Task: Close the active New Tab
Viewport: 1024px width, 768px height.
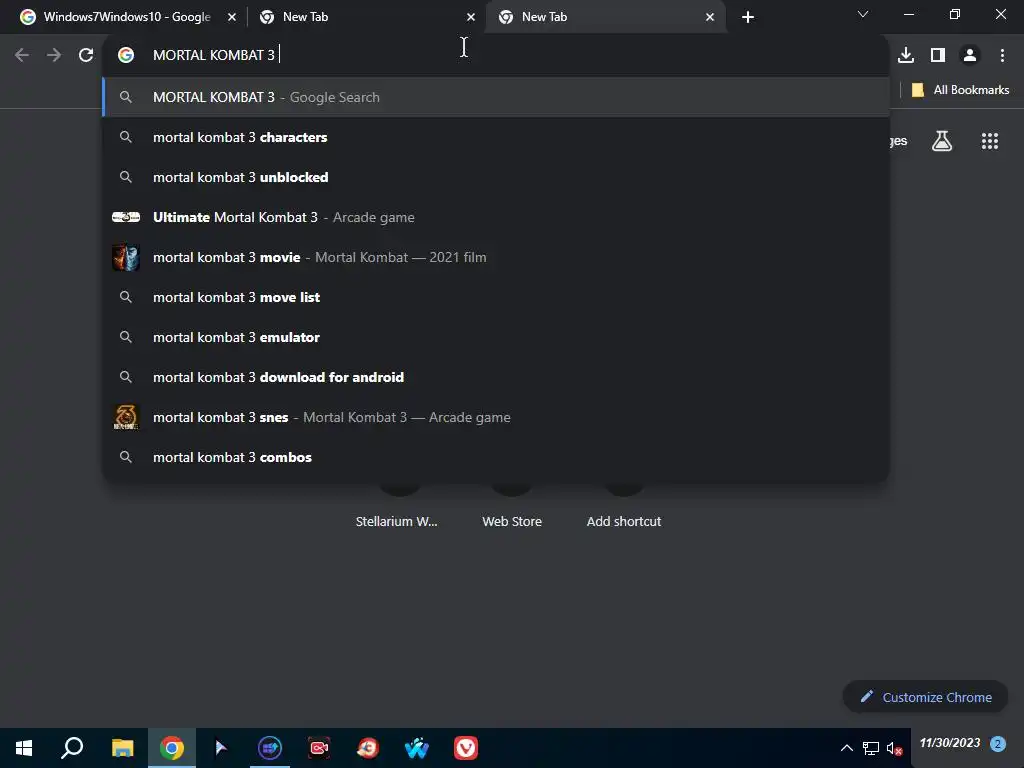Action: (710, 17)
